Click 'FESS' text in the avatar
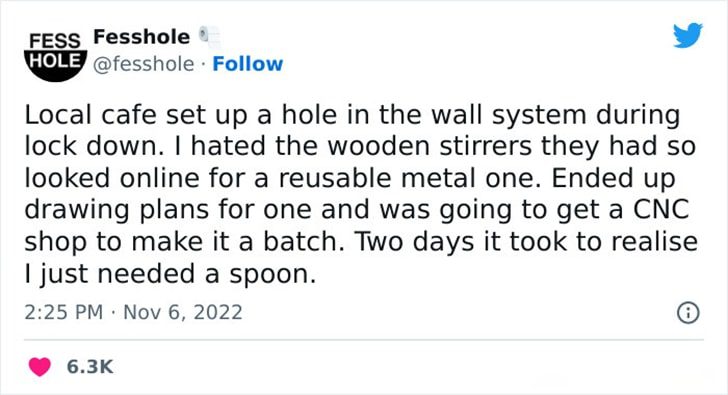728x395 pixels. point(55,41)
